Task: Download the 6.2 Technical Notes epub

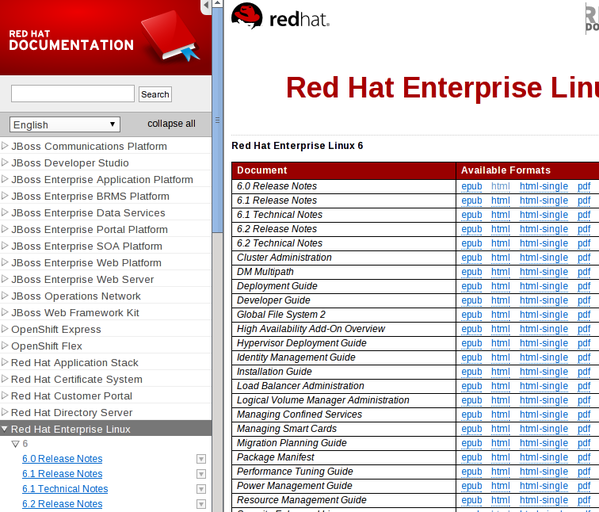Action: coord(471,243)
